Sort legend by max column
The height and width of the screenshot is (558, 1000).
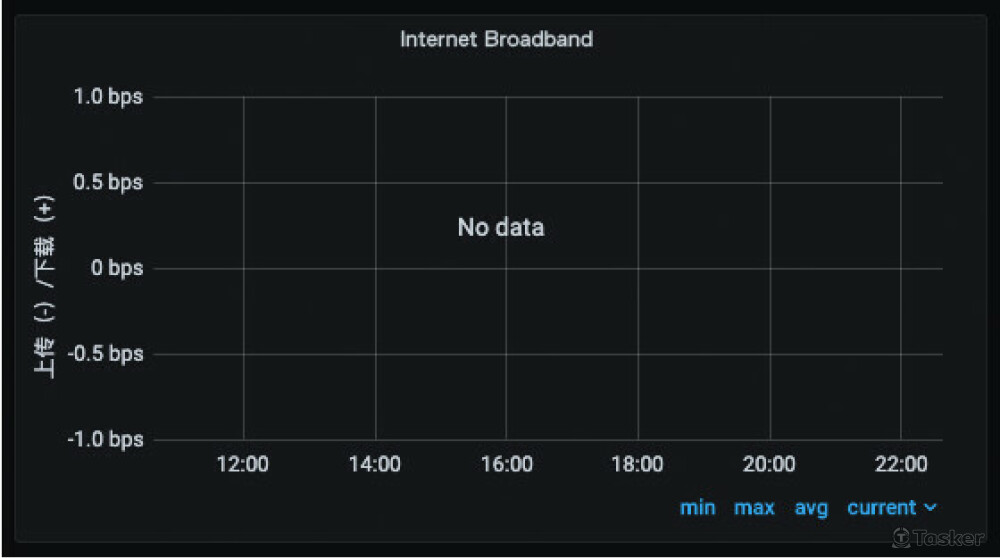tap(754, 508)
